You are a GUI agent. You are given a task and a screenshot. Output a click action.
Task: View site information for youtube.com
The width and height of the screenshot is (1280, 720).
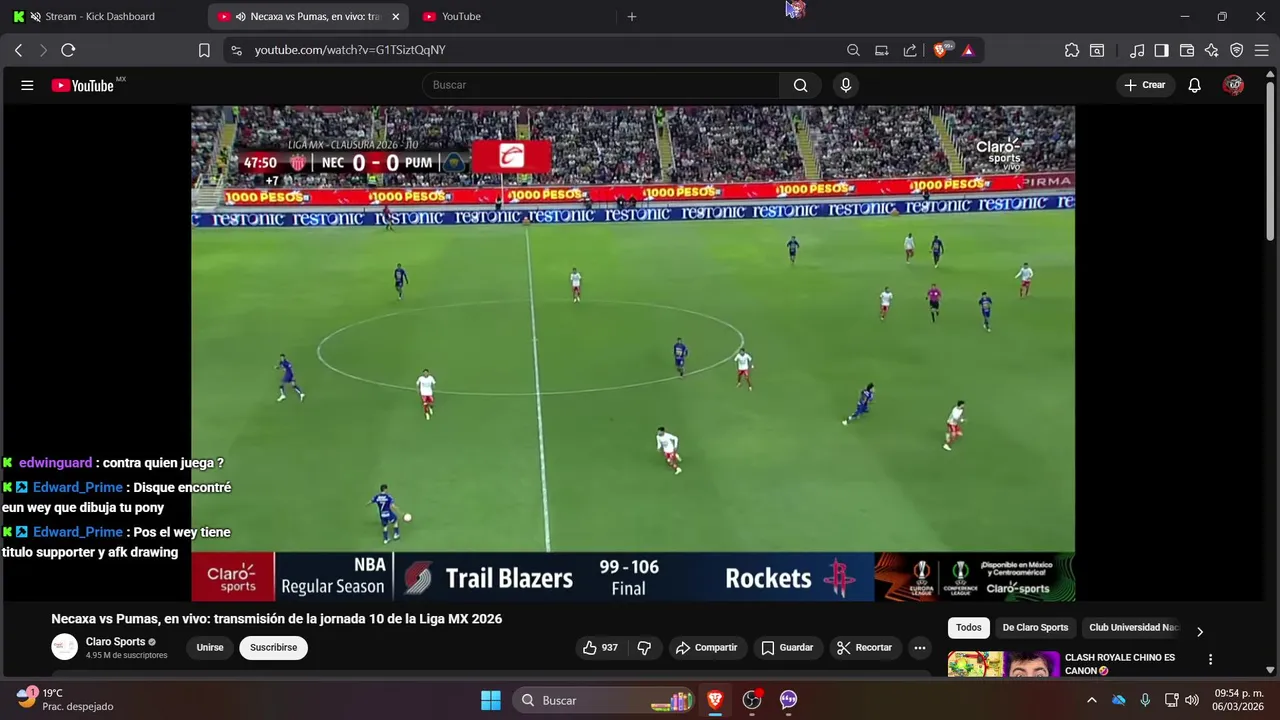236,50
